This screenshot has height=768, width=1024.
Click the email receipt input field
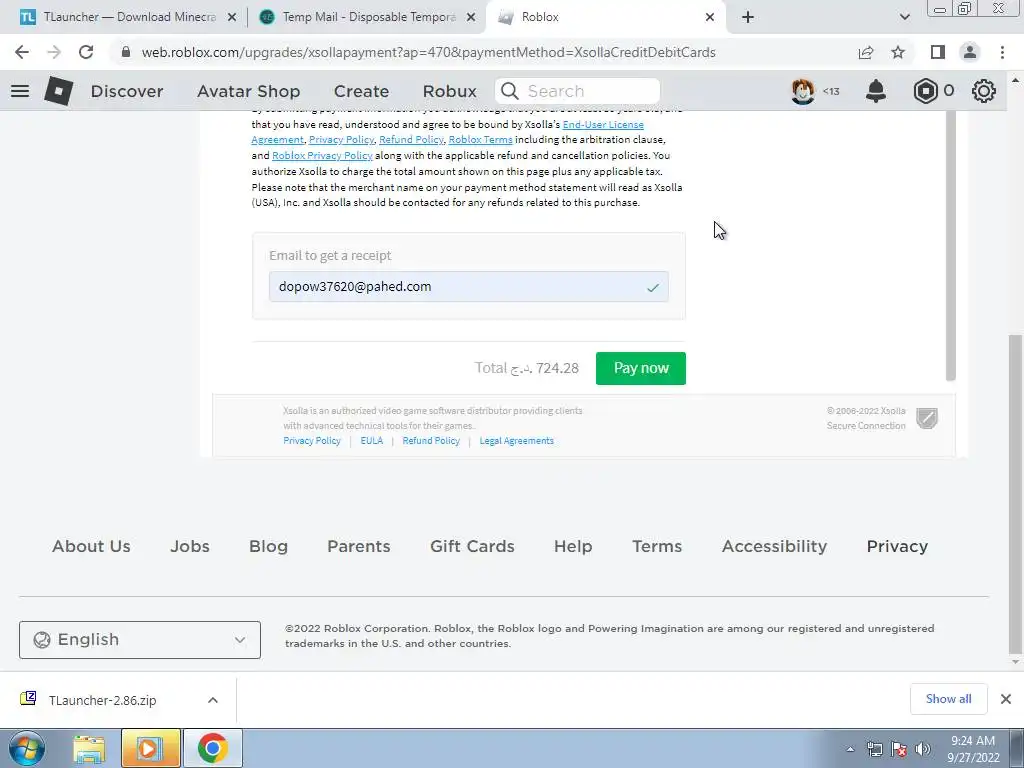click(468, 287)
